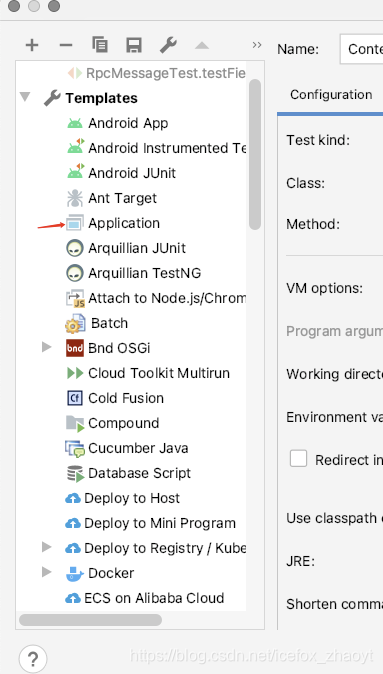Image resolution: width=383 pixels, height=674 pixels.
Task: Click the ECS on Alibaba Cloud icon
Action: [73, 598]
